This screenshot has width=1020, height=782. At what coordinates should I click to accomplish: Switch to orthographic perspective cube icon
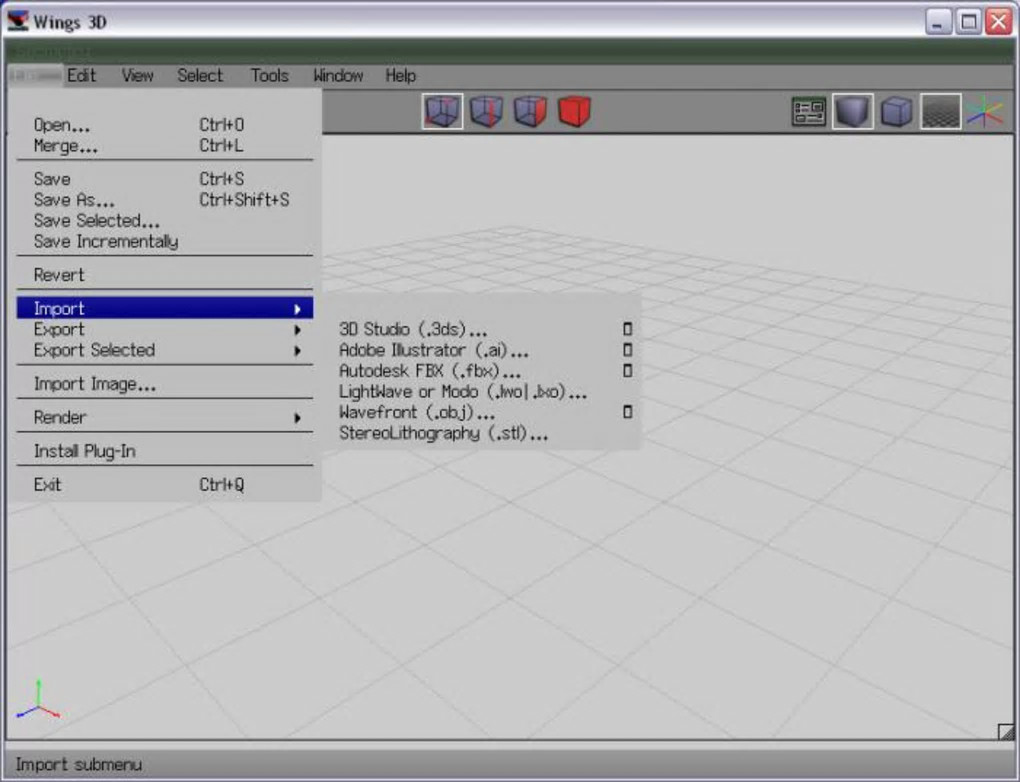[x=896, y=111]
